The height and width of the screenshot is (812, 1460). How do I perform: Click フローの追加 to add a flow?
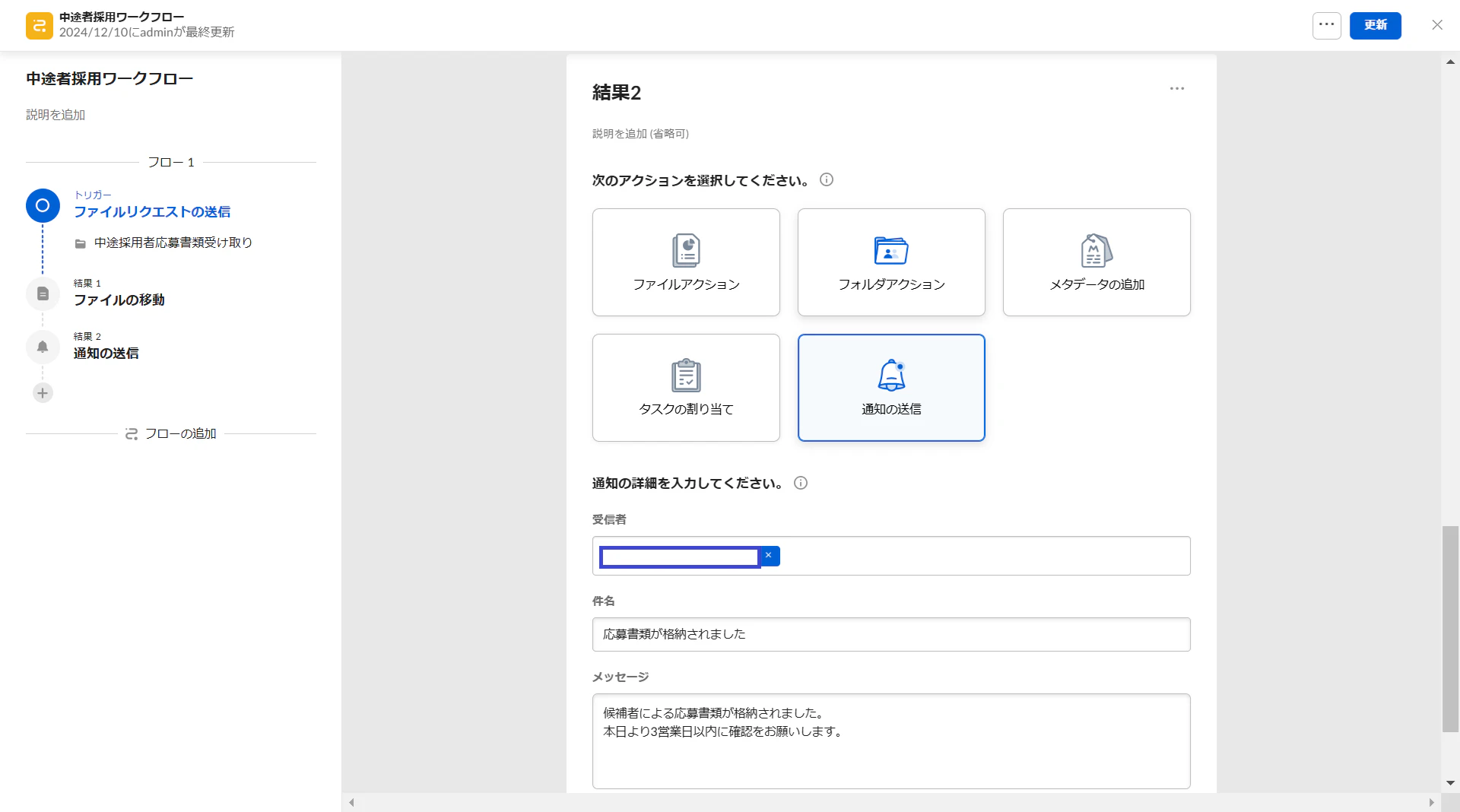pyautogui.click(x=171, y=433)
